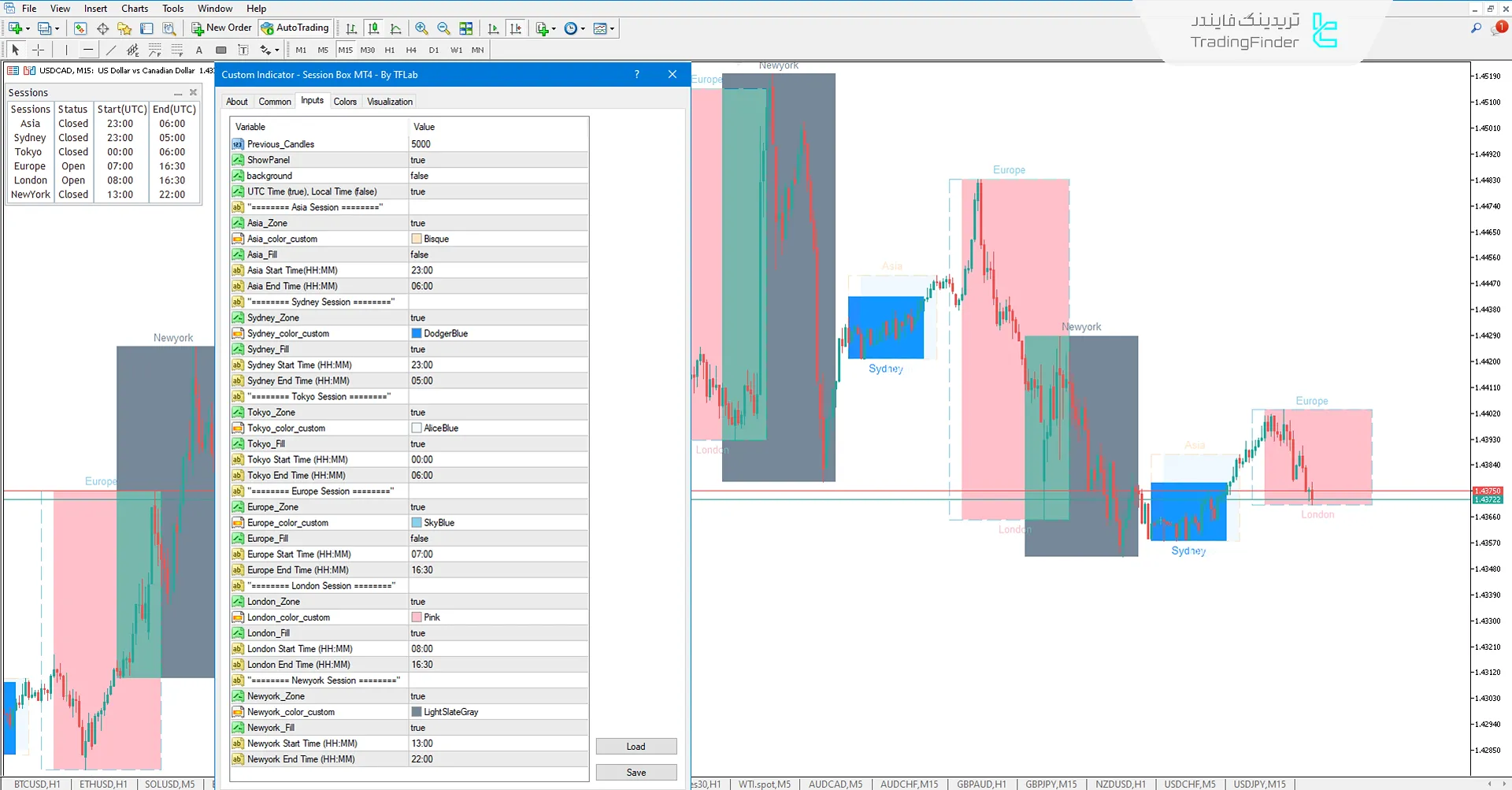Save the indicator settings
This screenshot has width=1512, height=790.
[636, 772]
